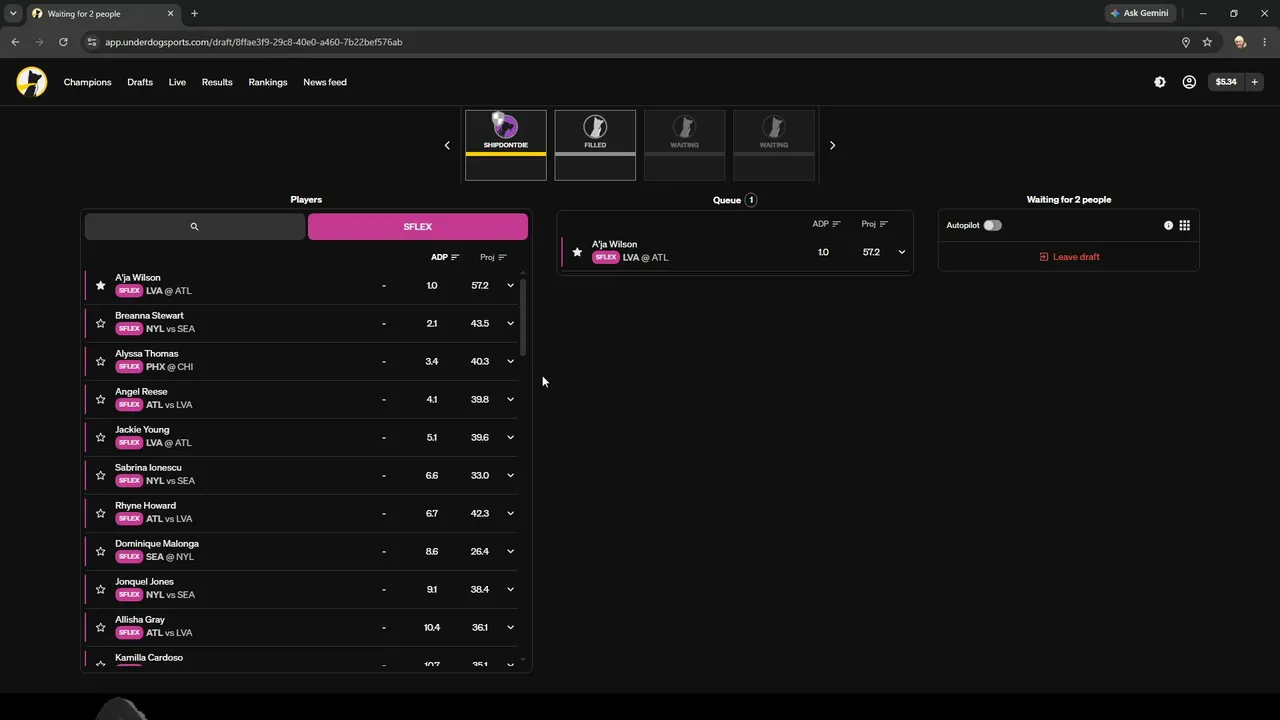Expand Angel Reese player details
Viewport: 1280px width, 720px height.
[x=510, y=399]
